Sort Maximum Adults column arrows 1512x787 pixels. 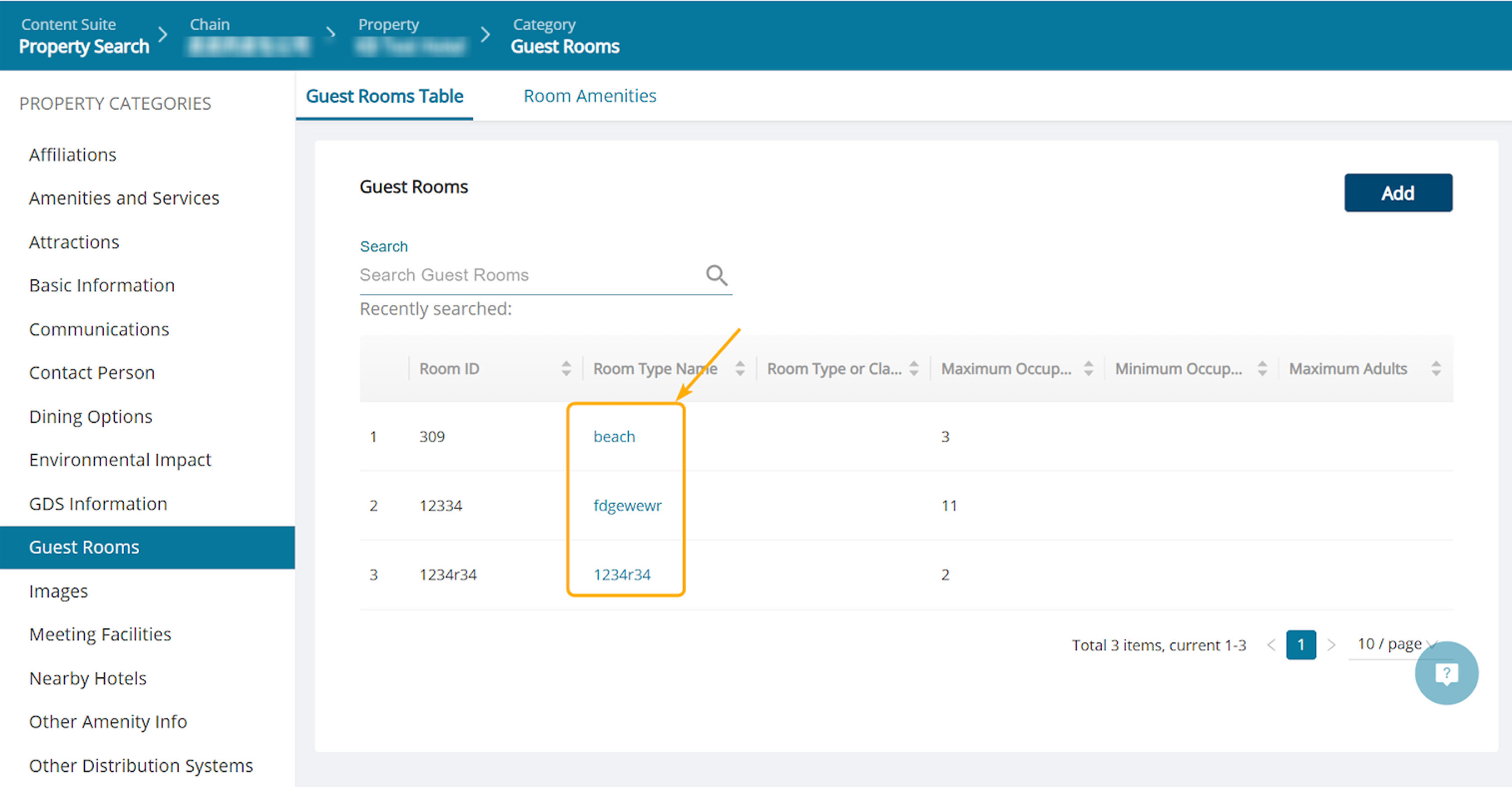pos(1436,368)
